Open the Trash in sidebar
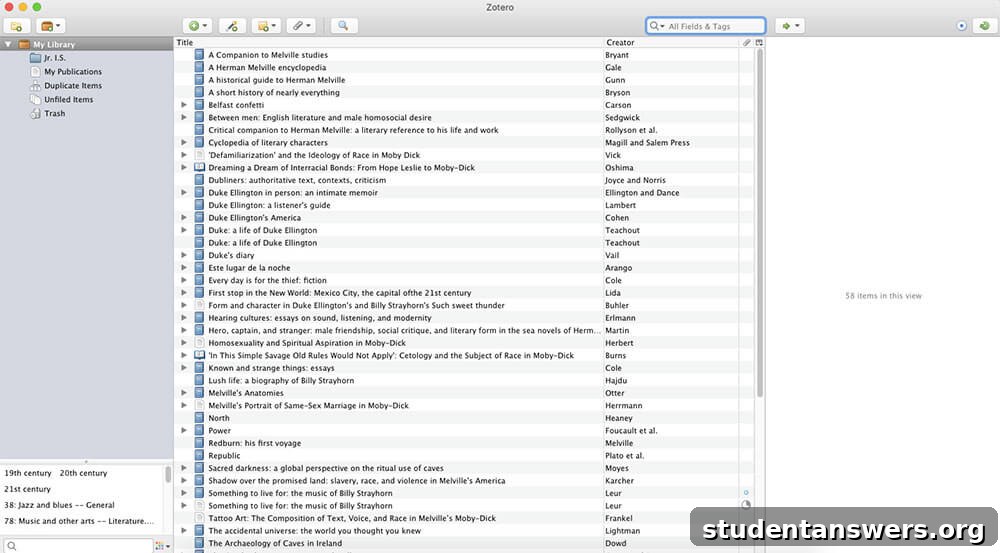1000x553 pixels. pos(54,114)
